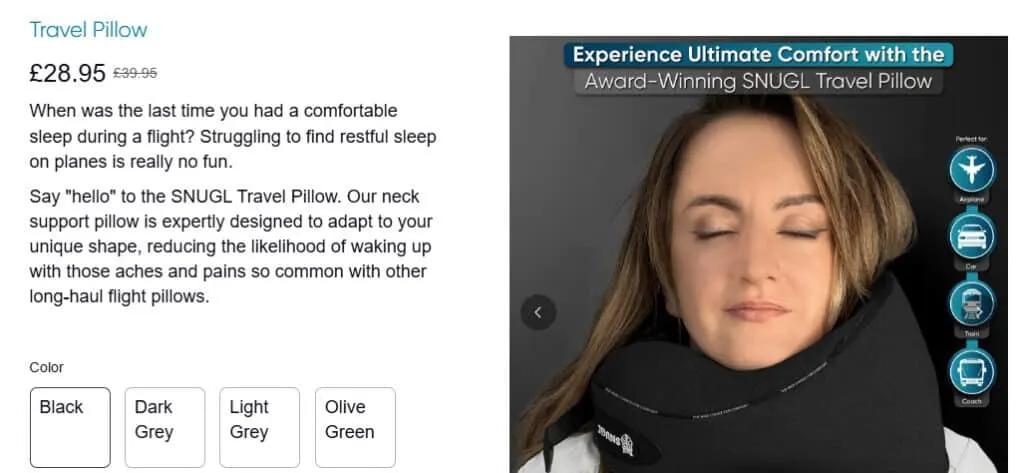Click the previous image arrow on the carousel
The image size is (1024, 473).
[538, 312]
